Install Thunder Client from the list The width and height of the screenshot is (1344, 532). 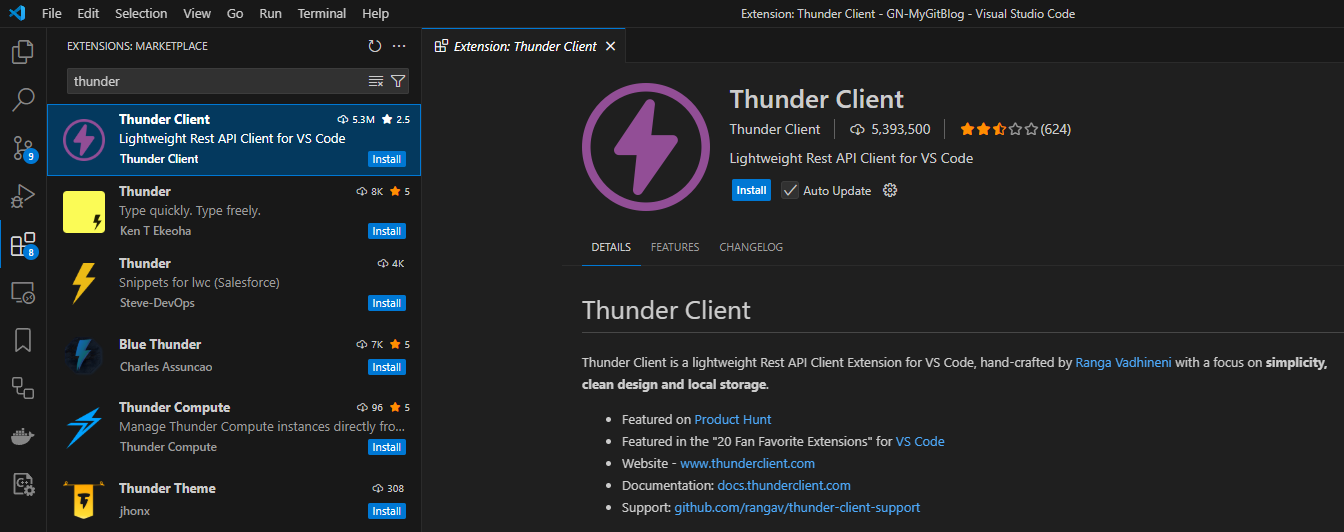pyautogui.click(x=387, y=159)
